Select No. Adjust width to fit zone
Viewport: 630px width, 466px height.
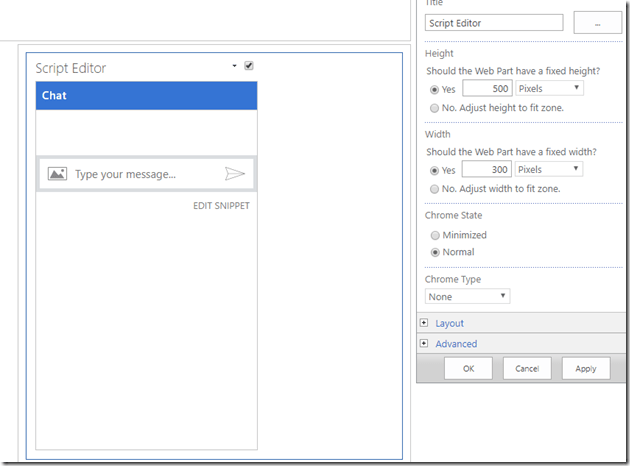tap(433, 189)
